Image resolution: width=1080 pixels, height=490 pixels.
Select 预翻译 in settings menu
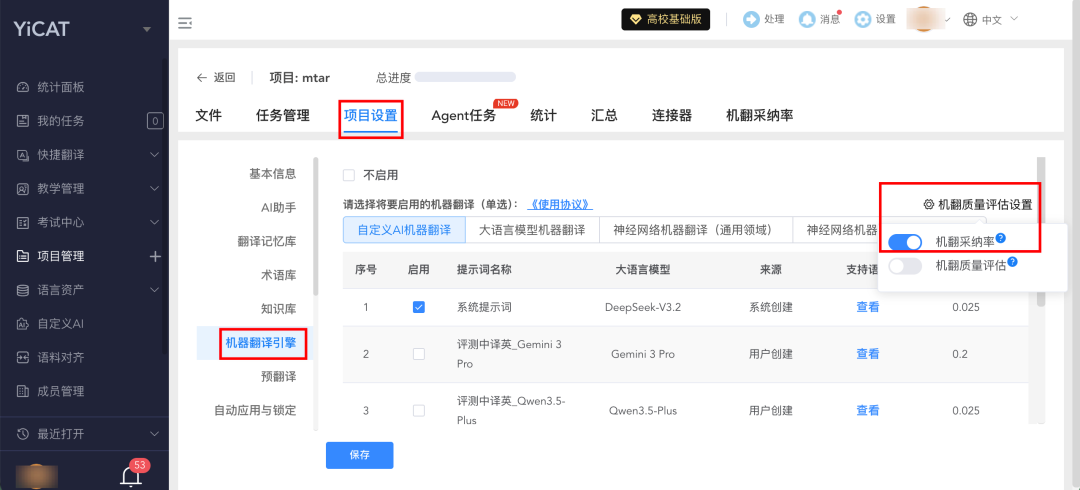click(278, 377)
